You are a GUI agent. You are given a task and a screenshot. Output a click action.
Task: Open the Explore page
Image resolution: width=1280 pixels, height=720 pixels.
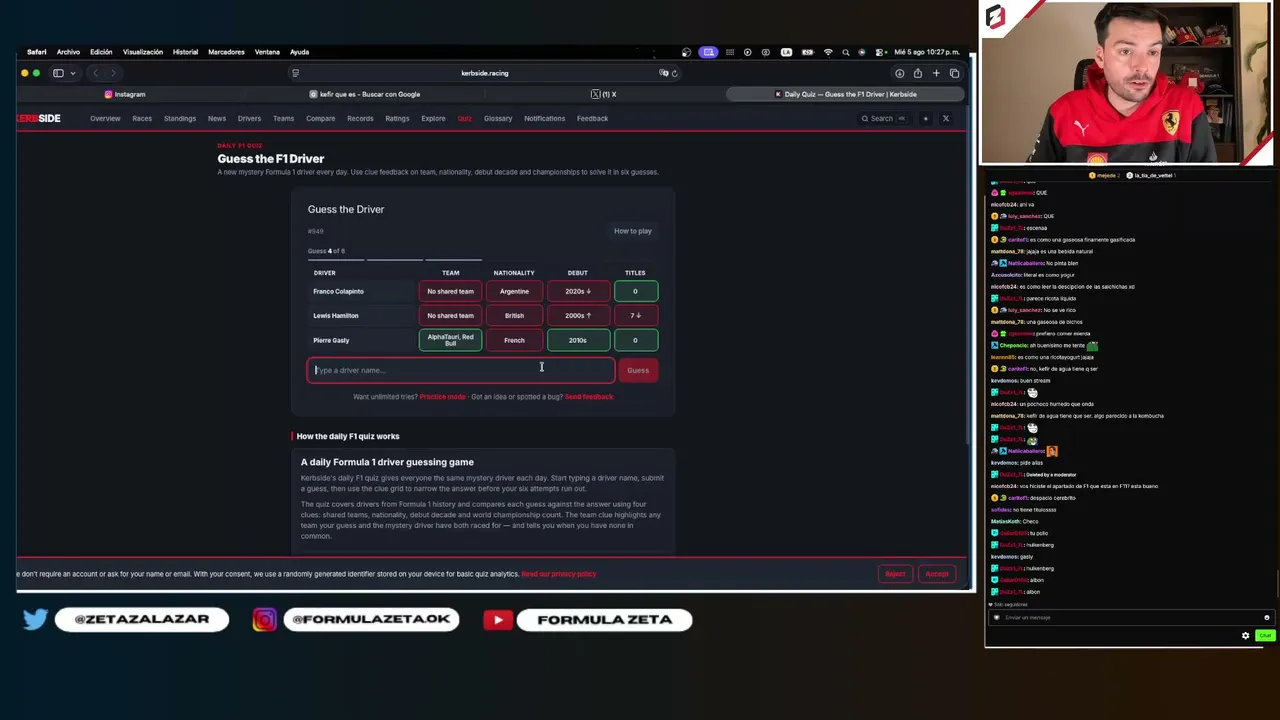pos(433,118)
